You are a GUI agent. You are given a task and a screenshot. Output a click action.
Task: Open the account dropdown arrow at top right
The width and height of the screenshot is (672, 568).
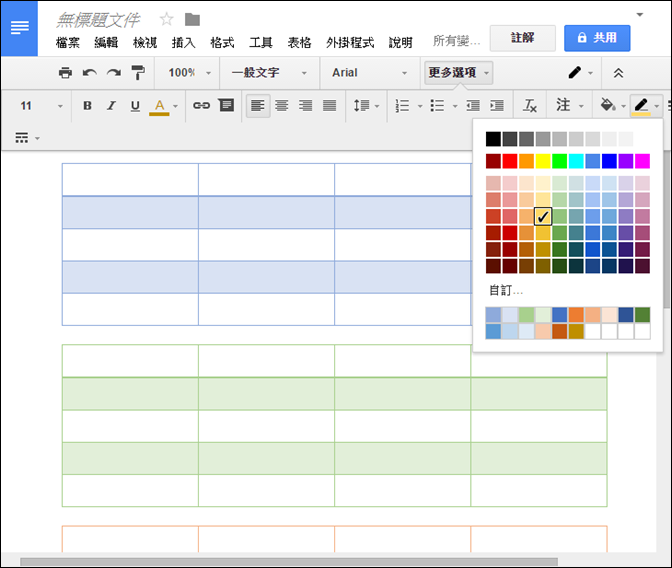(x=640, y=15)
